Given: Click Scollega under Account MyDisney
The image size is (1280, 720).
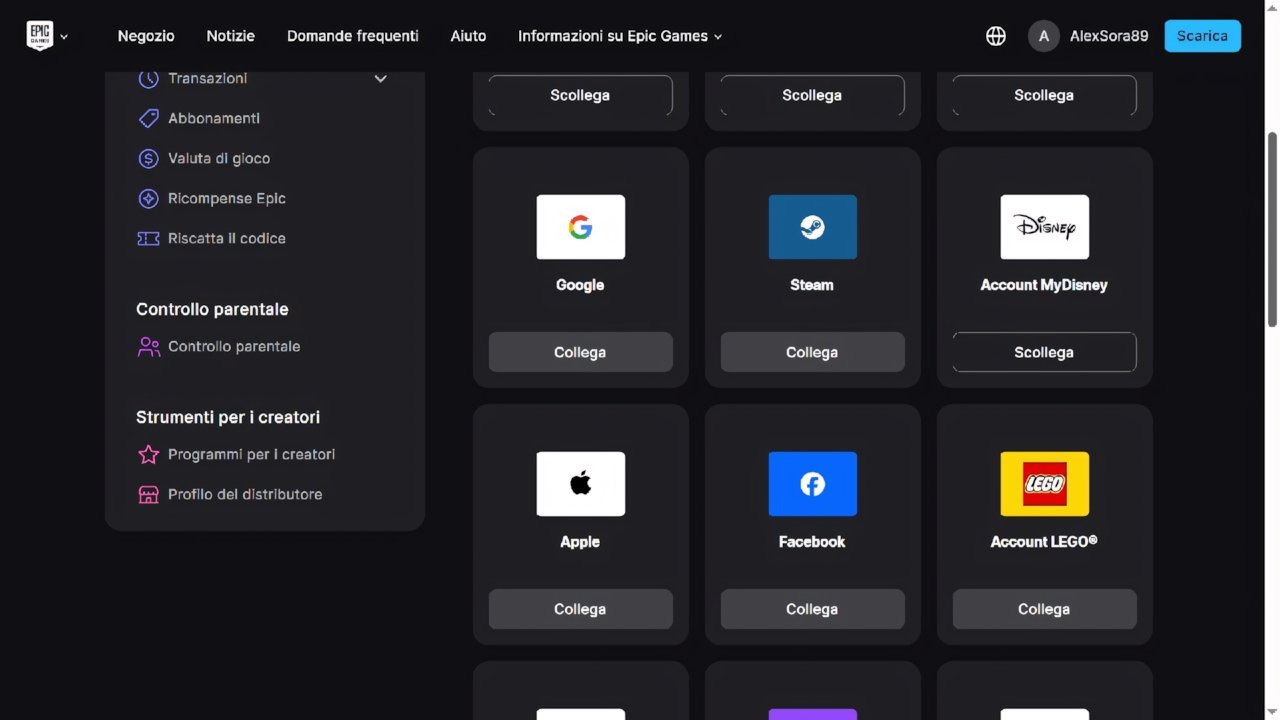Looking at the screenshot, I should click(1044, 352).
